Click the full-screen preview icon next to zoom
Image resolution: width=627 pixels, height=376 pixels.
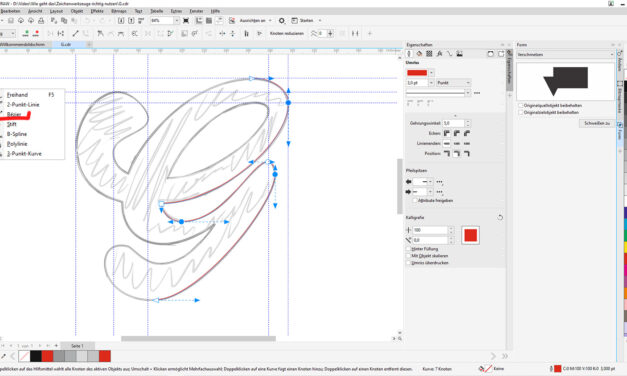coord(186,20)
